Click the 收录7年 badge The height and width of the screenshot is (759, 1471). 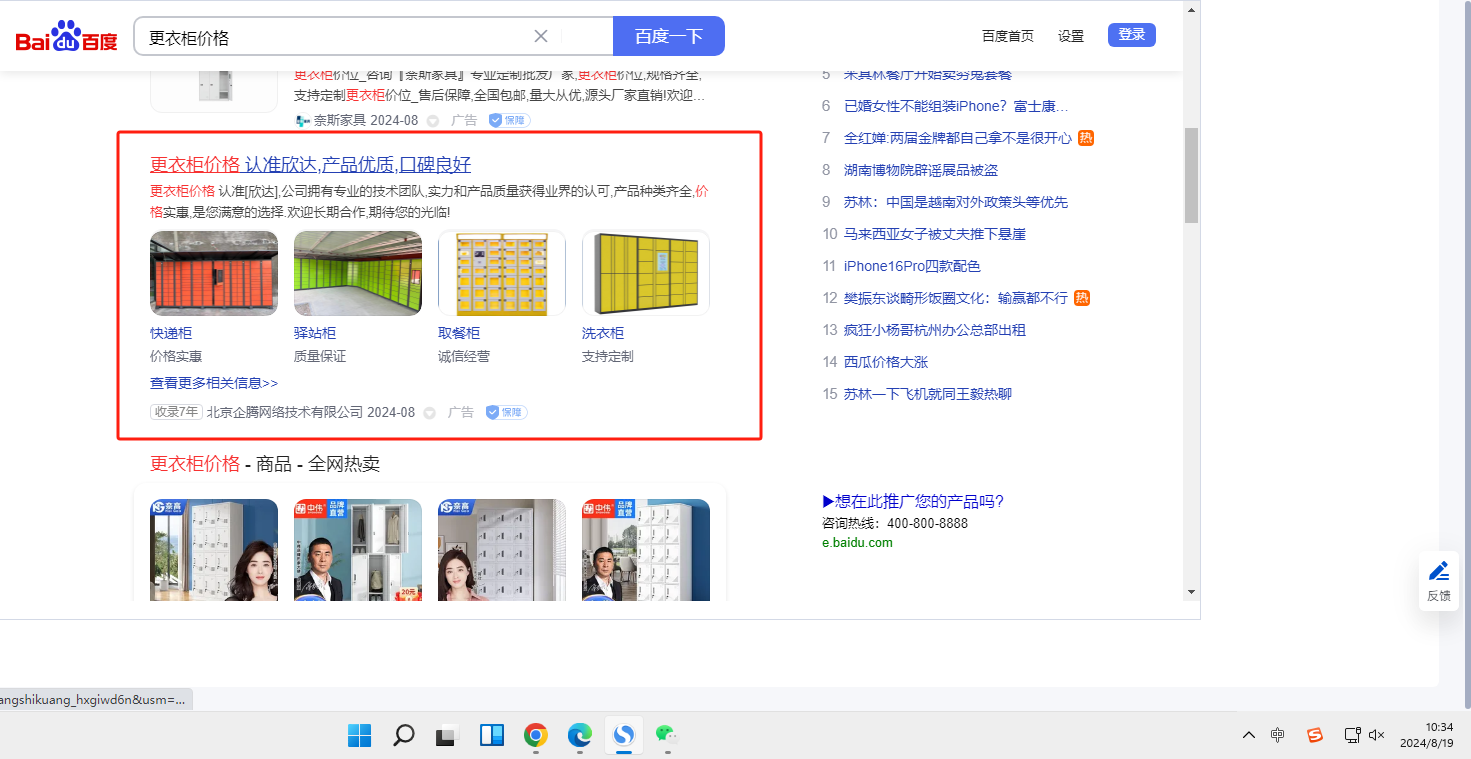pos(176,412)
